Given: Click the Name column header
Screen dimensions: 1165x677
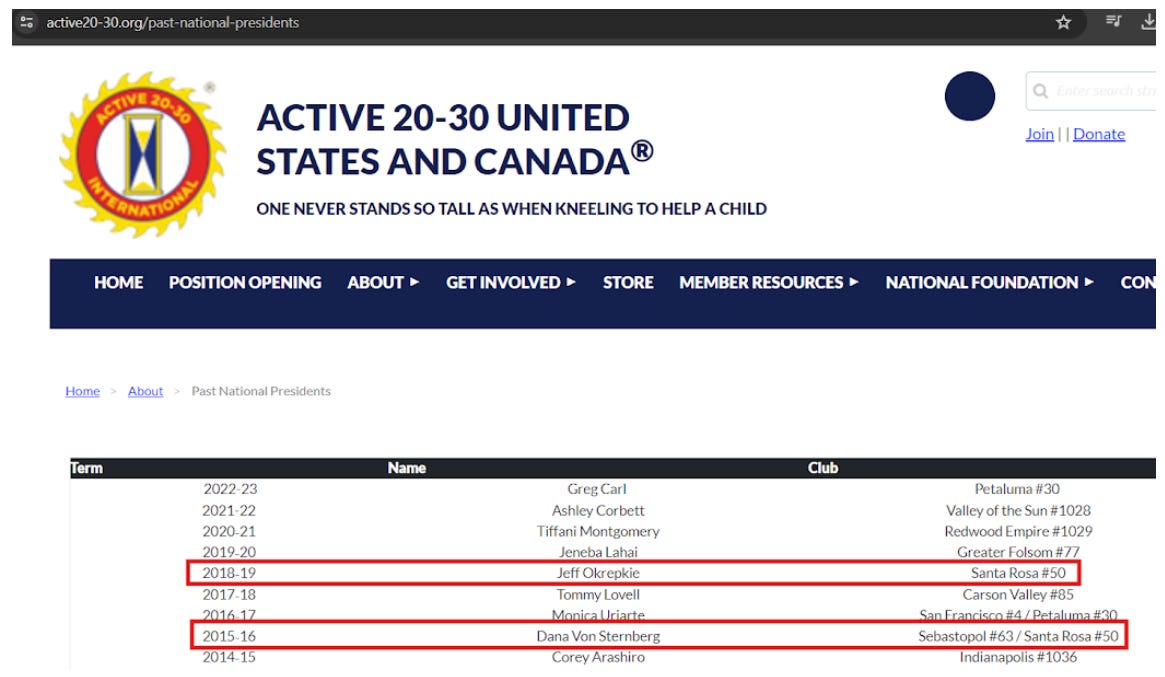Looking at the screenshot, I should [406, 468].
